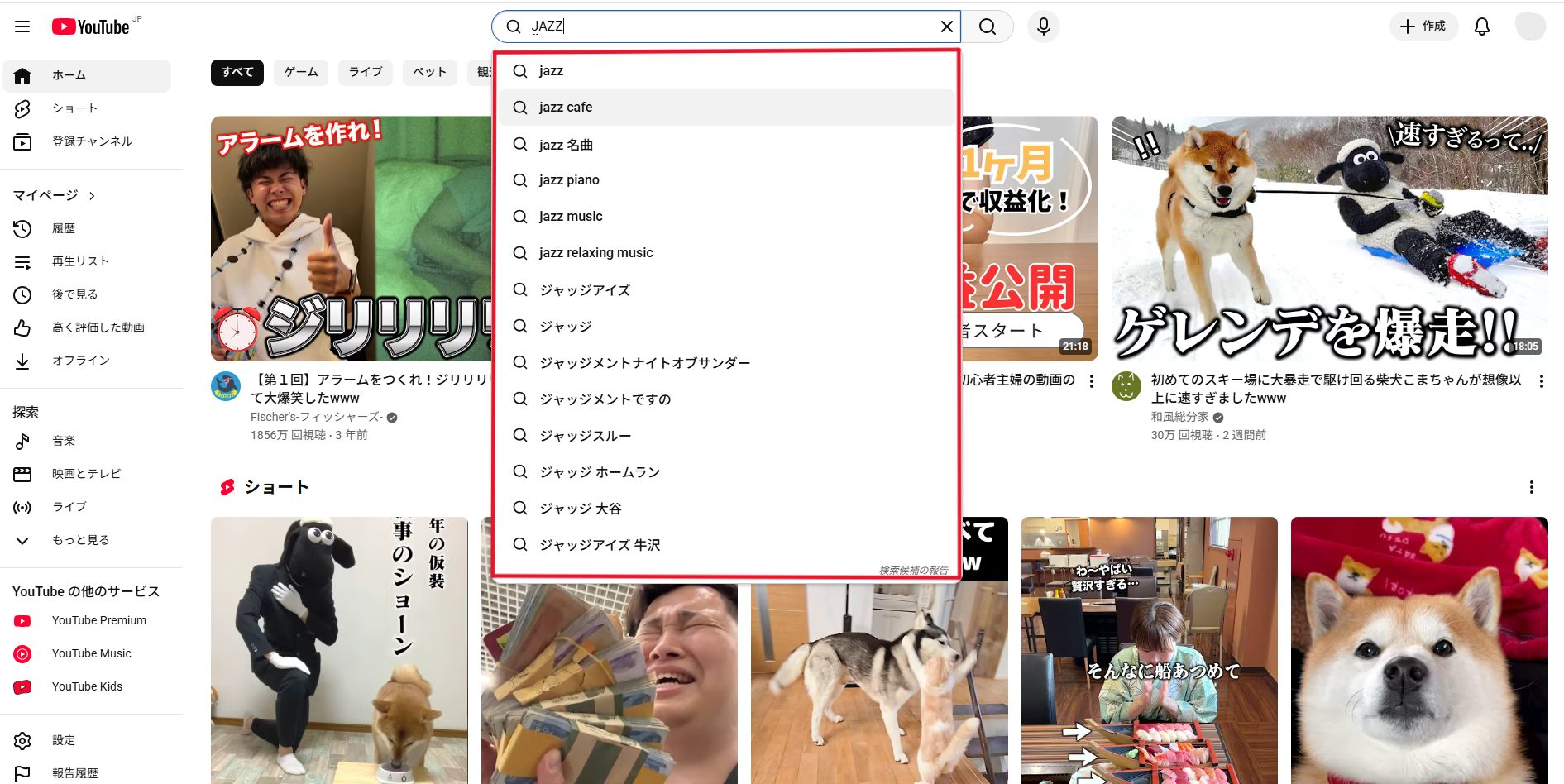Start voice search with microphone
The height and width of the screenshot is (784, 1564).
(1043, 26)
